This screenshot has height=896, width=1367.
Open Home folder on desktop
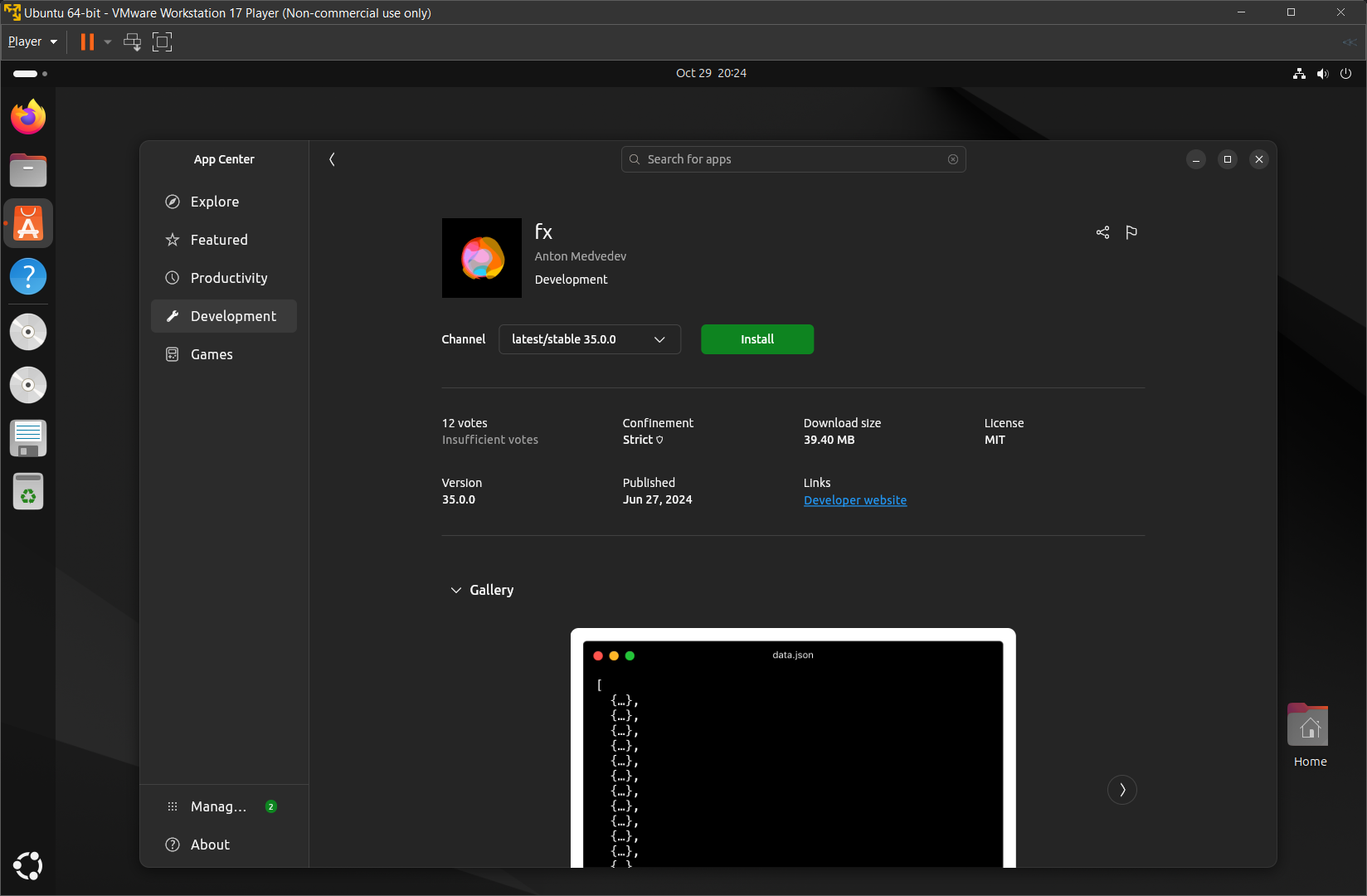coord(1310,735)
